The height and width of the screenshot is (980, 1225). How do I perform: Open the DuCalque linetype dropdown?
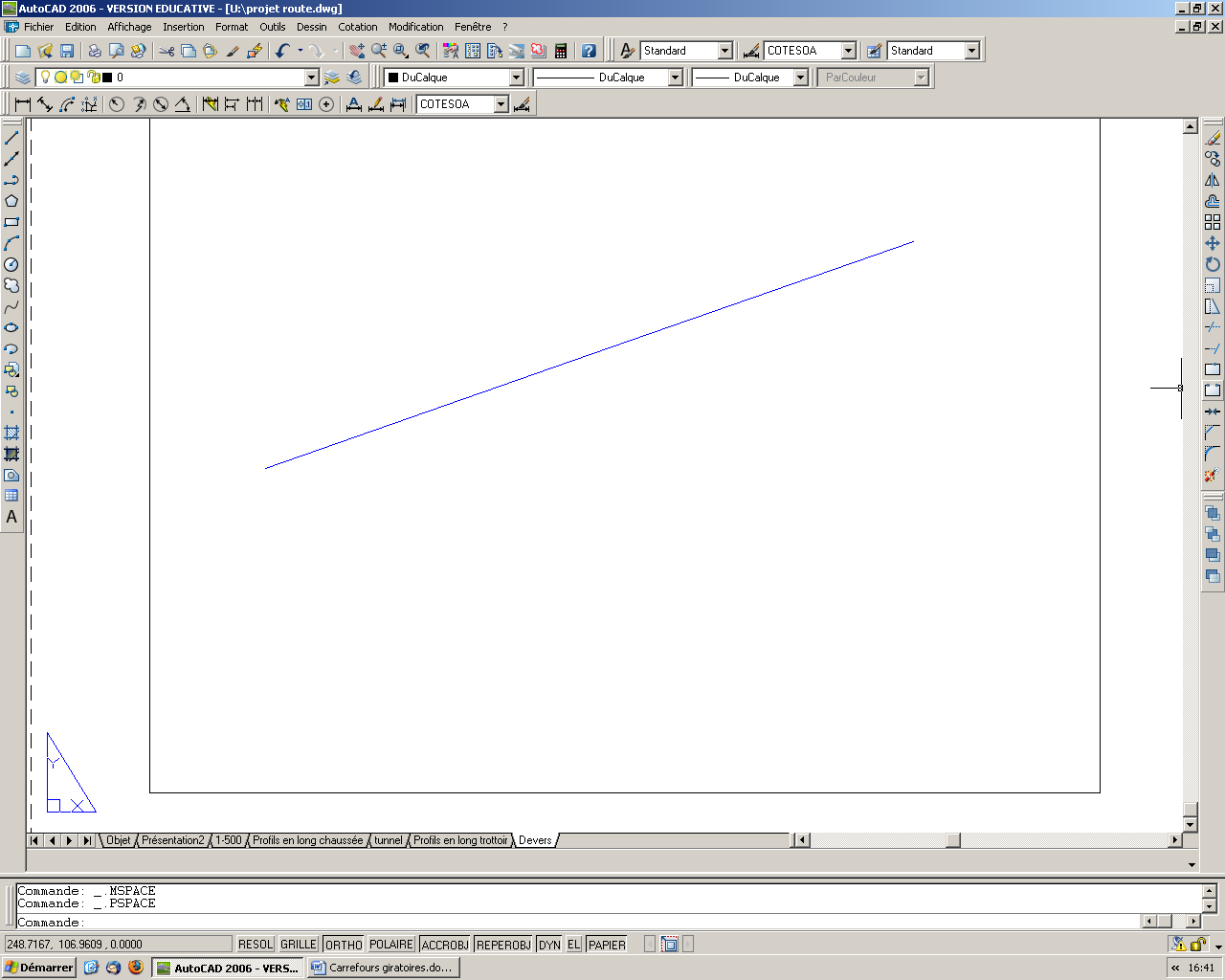coord(675,78)
